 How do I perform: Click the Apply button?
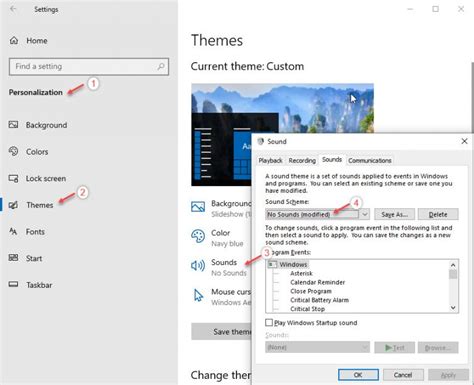pyautogui.click(x=448, y=375)
